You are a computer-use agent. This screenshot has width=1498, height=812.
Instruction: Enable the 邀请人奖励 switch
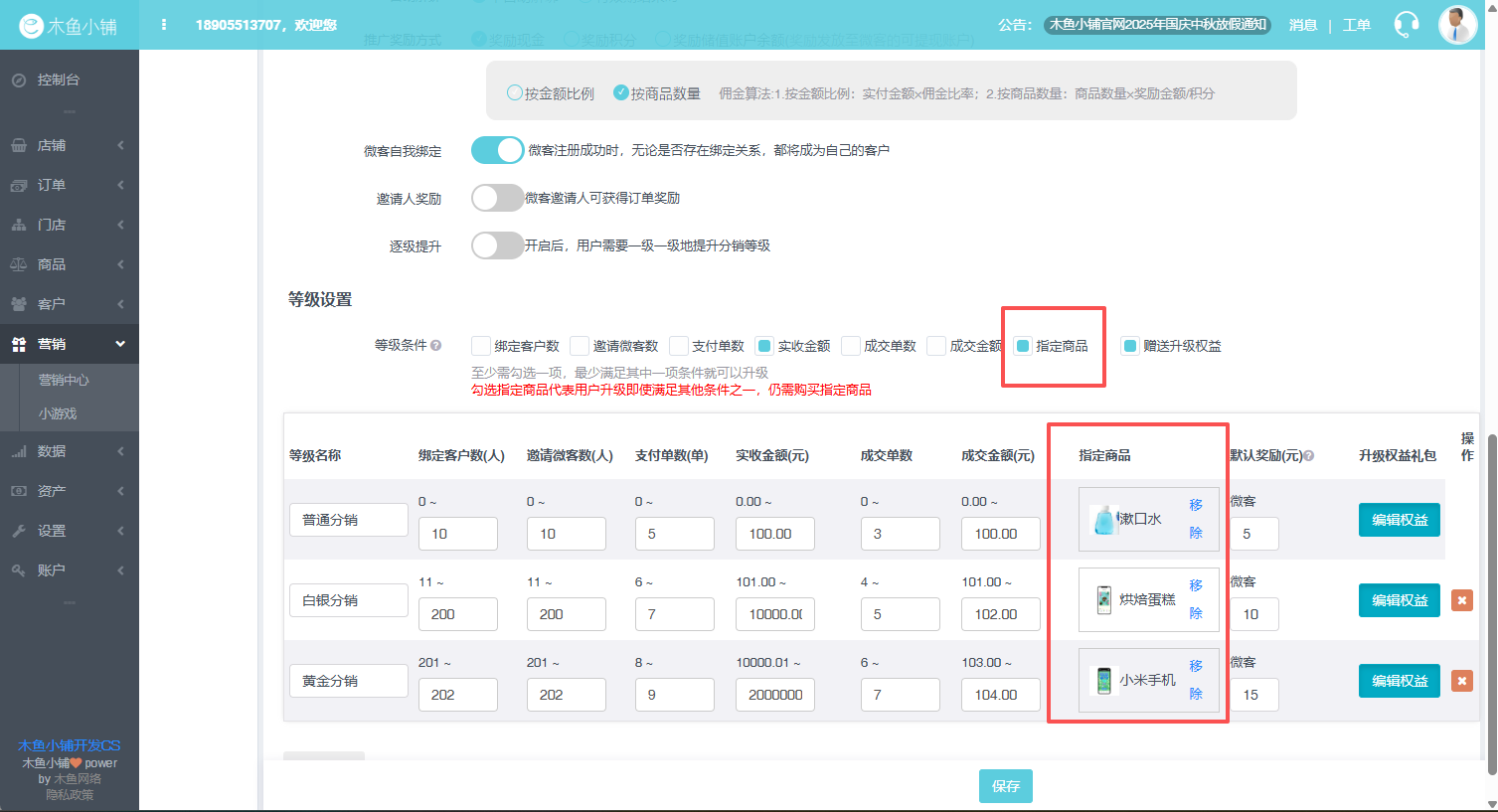(497, 198)
